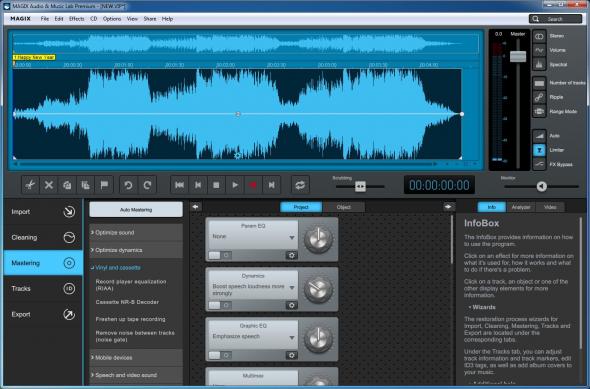Toggle loop playback mode
590x389 pixels.
pyautogui.click(x=300, y=185)
